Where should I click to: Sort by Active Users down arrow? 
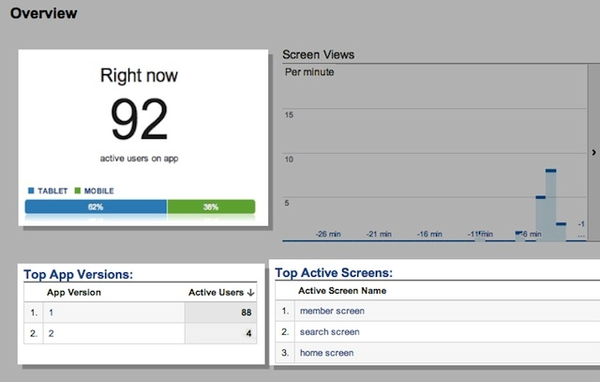[x=251, y=293]
